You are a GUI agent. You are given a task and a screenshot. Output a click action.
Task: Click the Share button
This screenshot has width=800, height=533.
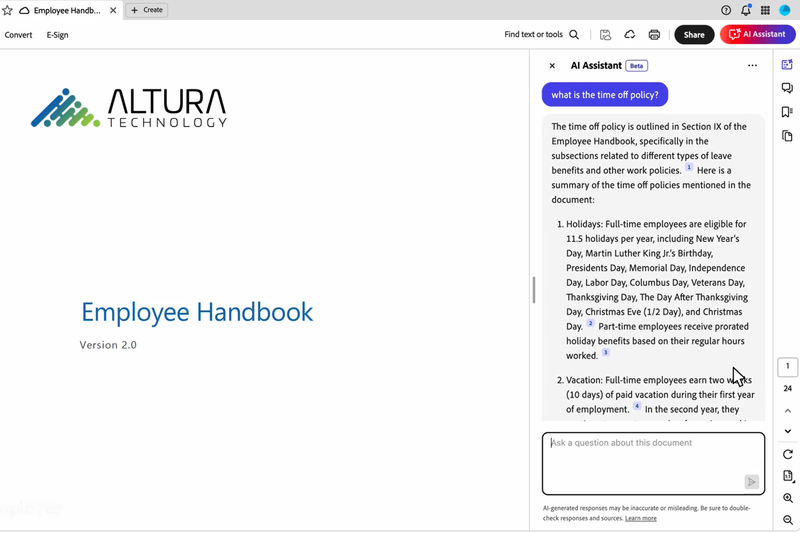(694, 35)
